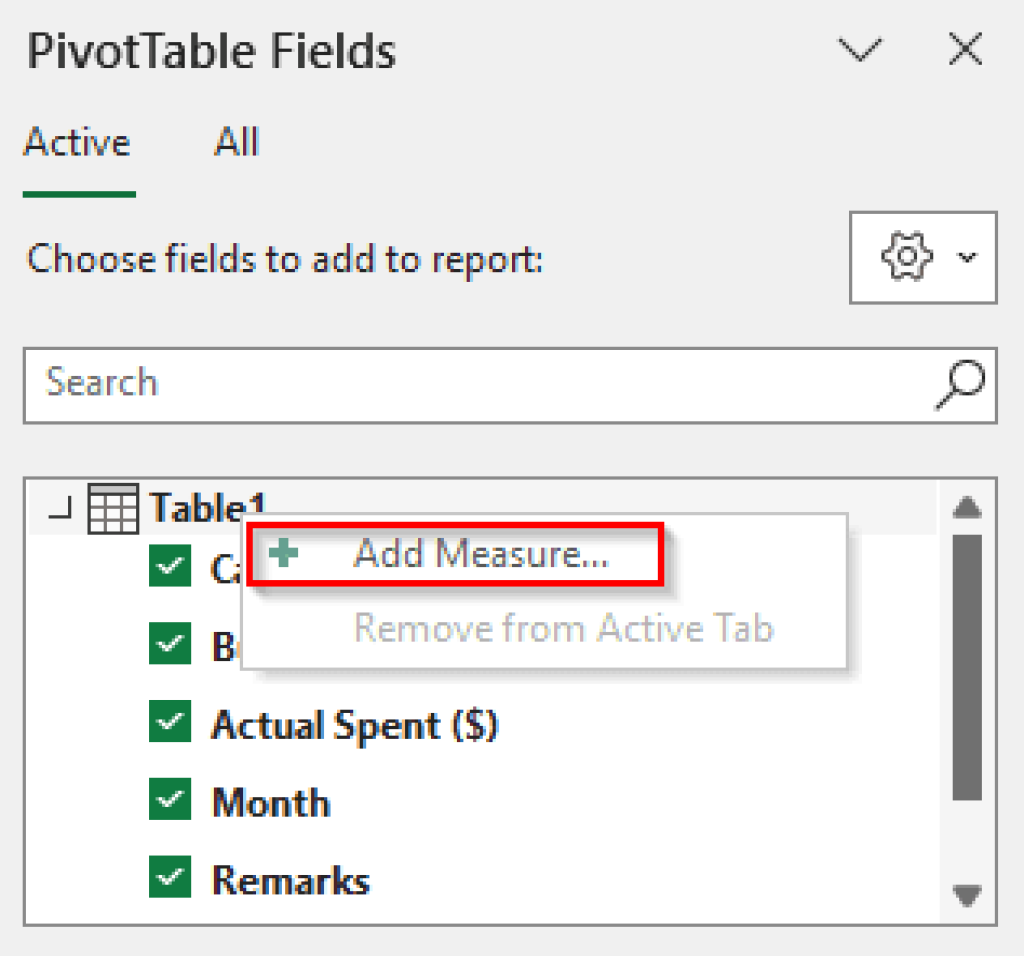Viewport: 1024px width, 956px height.
Task: Collapse the Table1 field list
Action: coord(57,507)
